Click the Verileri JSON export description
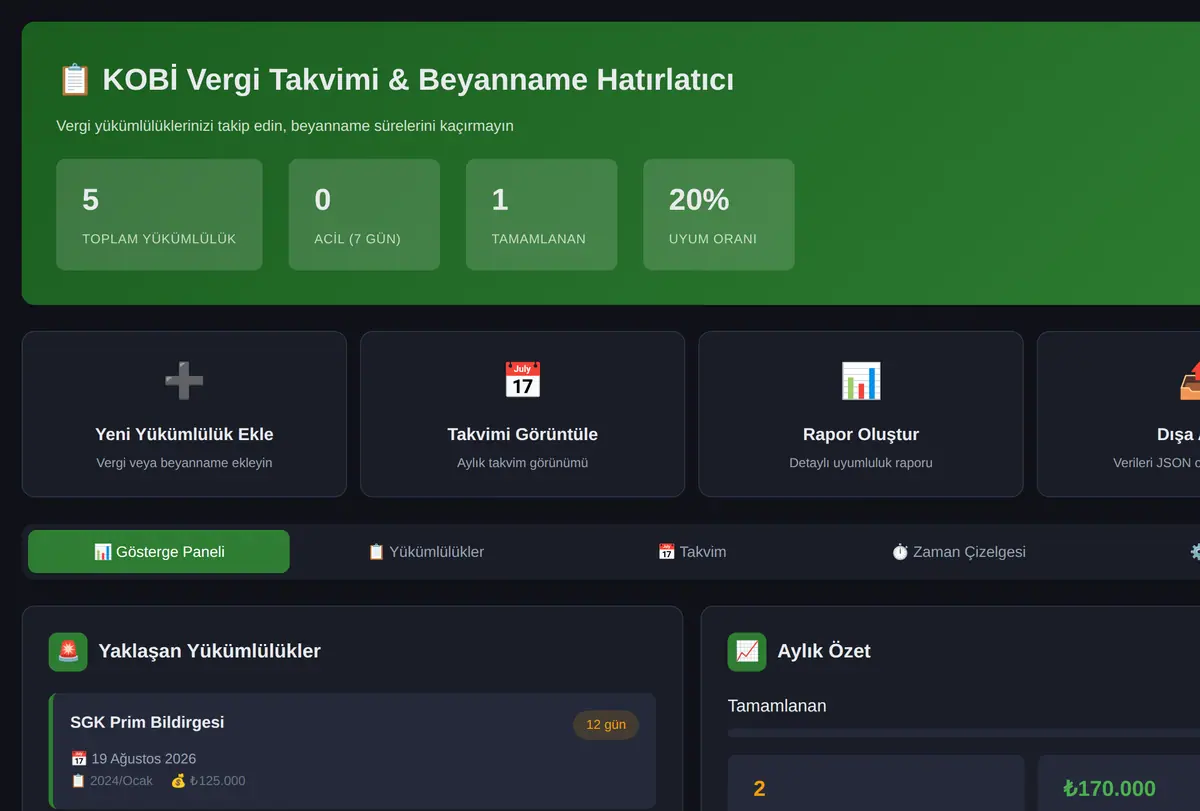The width and height of the screenshot is (1200, 811). [1156, 463]
